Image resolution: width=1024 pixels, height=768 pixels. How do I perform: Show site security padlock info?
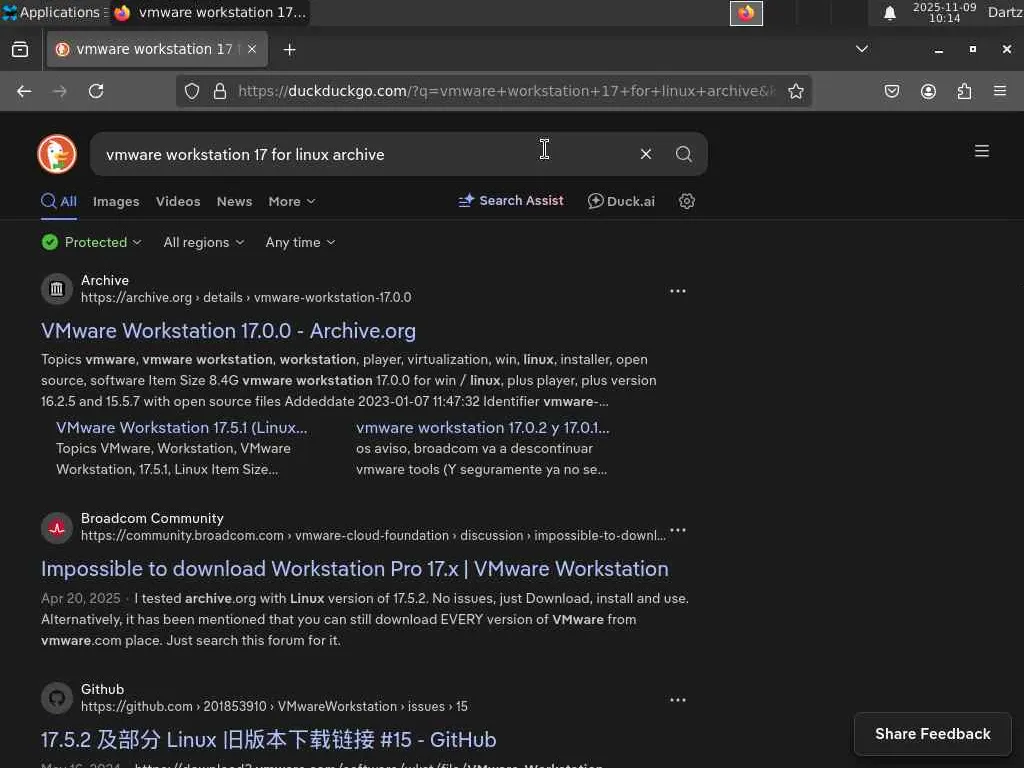click(x=220, y=91)
